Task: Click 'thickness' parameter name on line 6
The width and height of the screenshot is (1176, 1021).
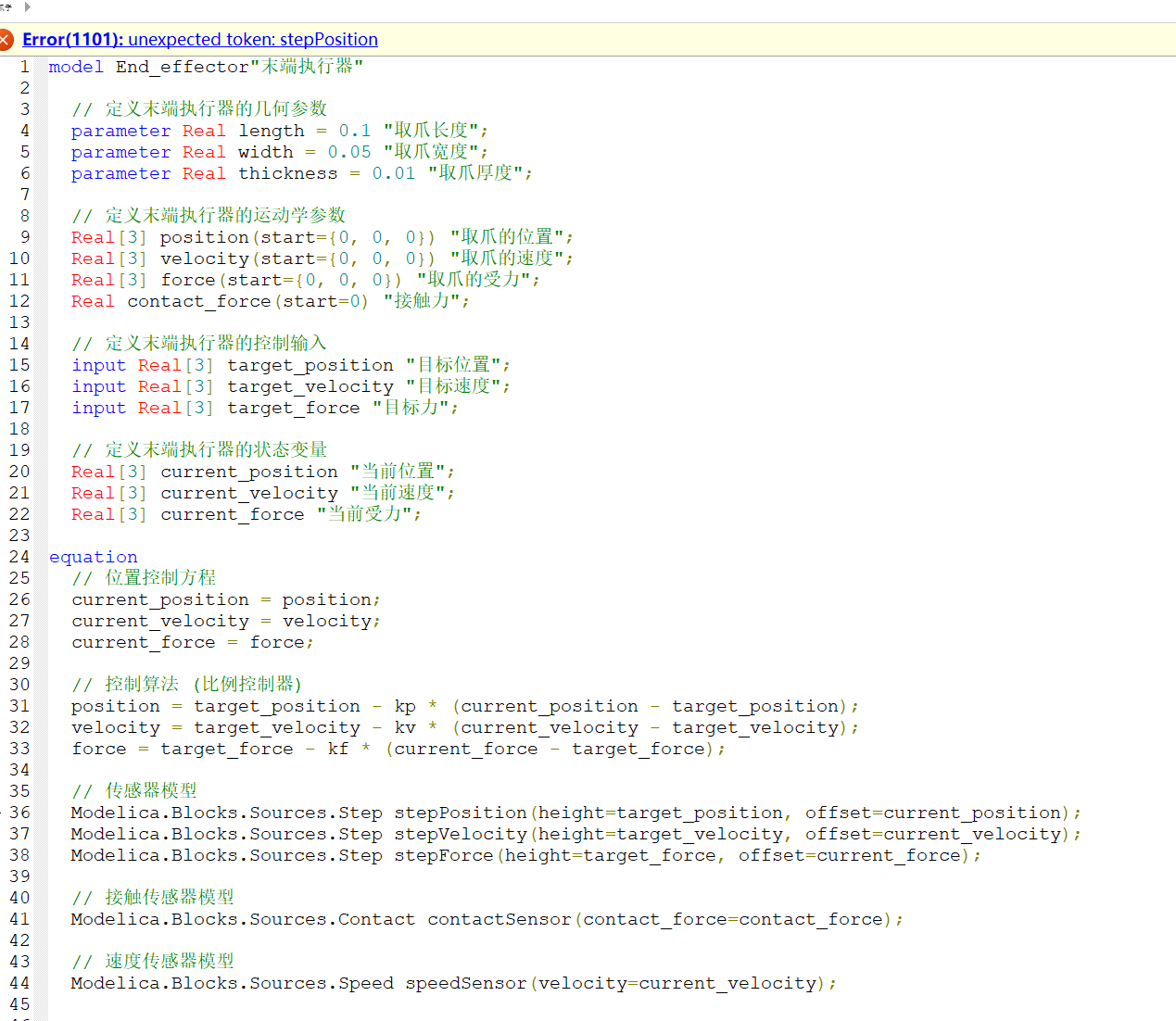Action: [x=288, y=173]
